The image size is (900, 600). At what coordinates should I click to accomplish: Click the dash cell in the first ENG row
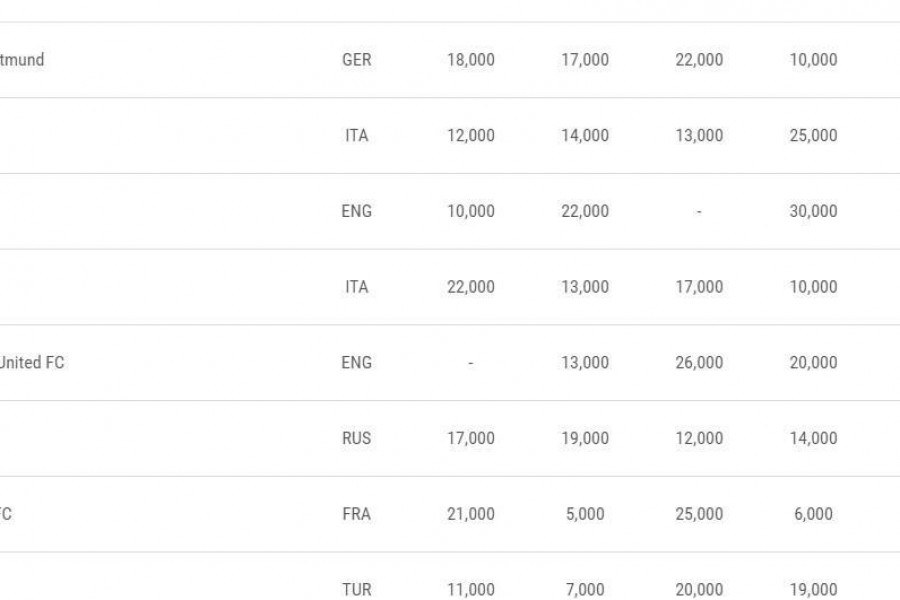tap(699, 211)
